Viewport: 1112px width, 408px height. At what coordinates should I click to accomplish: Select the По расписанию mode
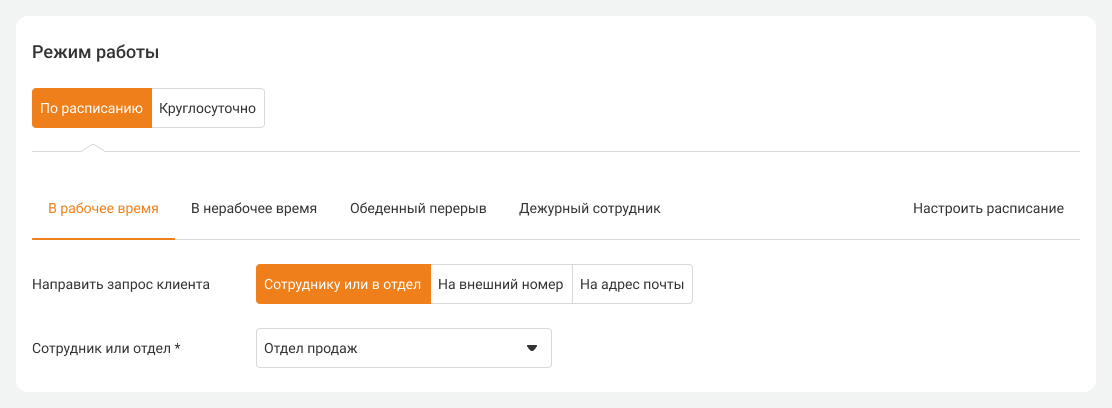point(92,108)
